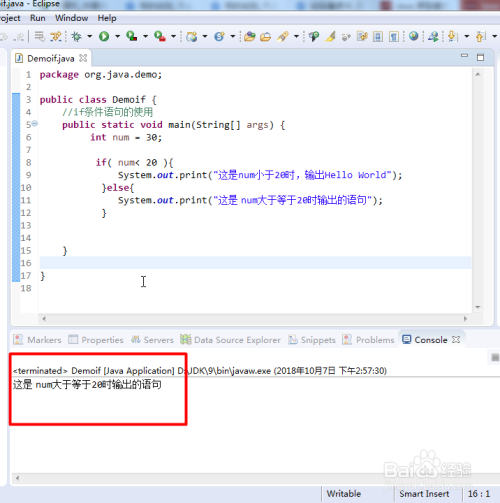Click the Run Last Tool red toolbox icon
500x503 pixels.
[160, 36]
